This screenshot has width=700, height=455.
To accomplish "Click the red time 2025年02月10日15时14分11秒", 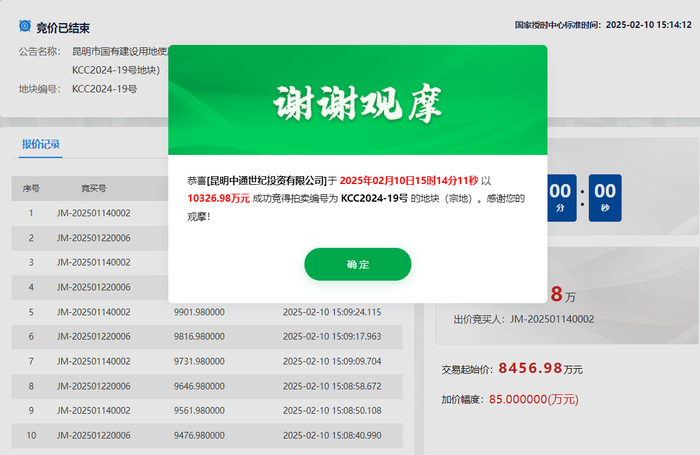I will [409, 181].
